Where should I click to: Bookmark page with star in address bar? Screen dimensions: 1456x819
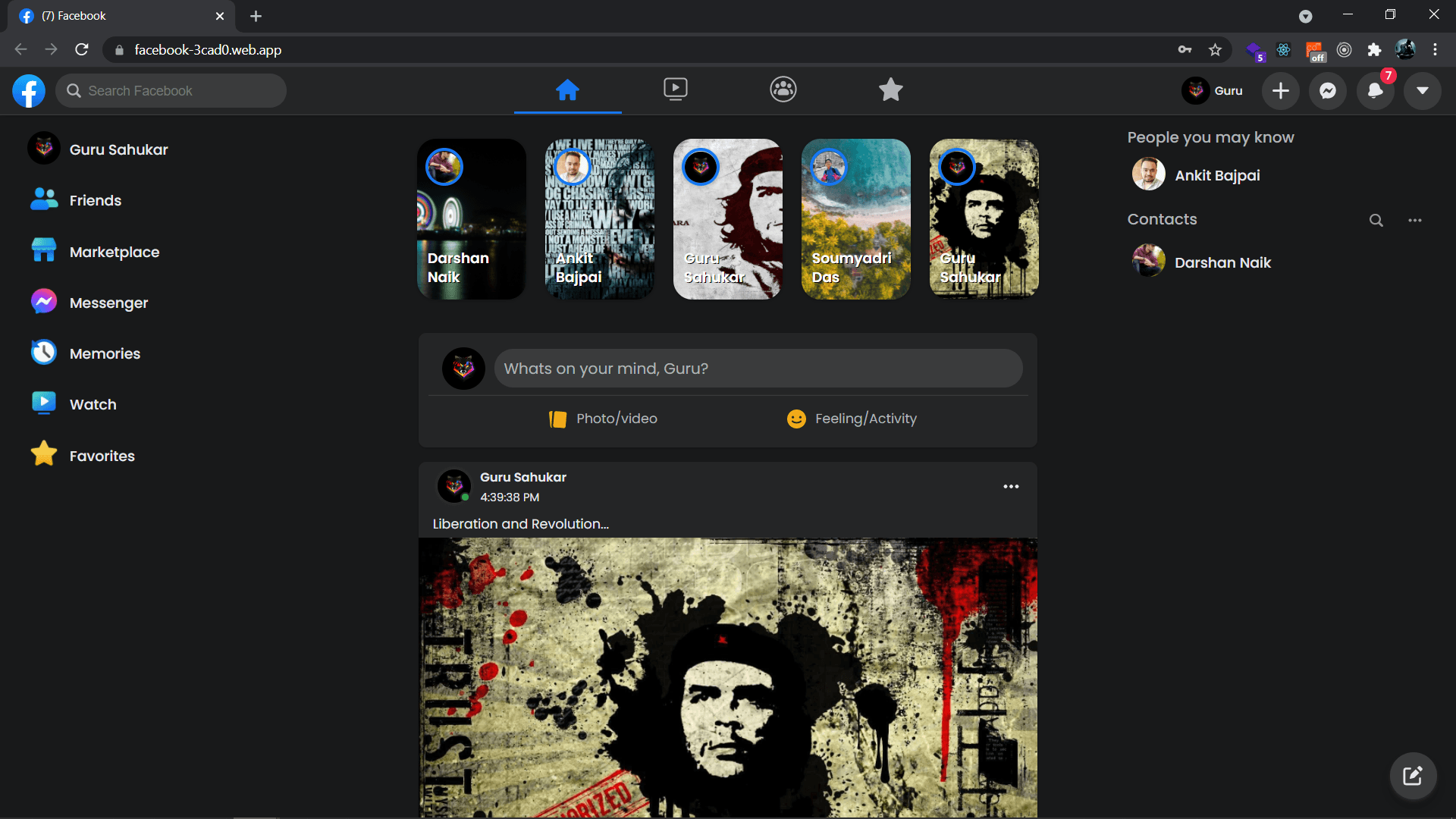tap(1216, 50)
